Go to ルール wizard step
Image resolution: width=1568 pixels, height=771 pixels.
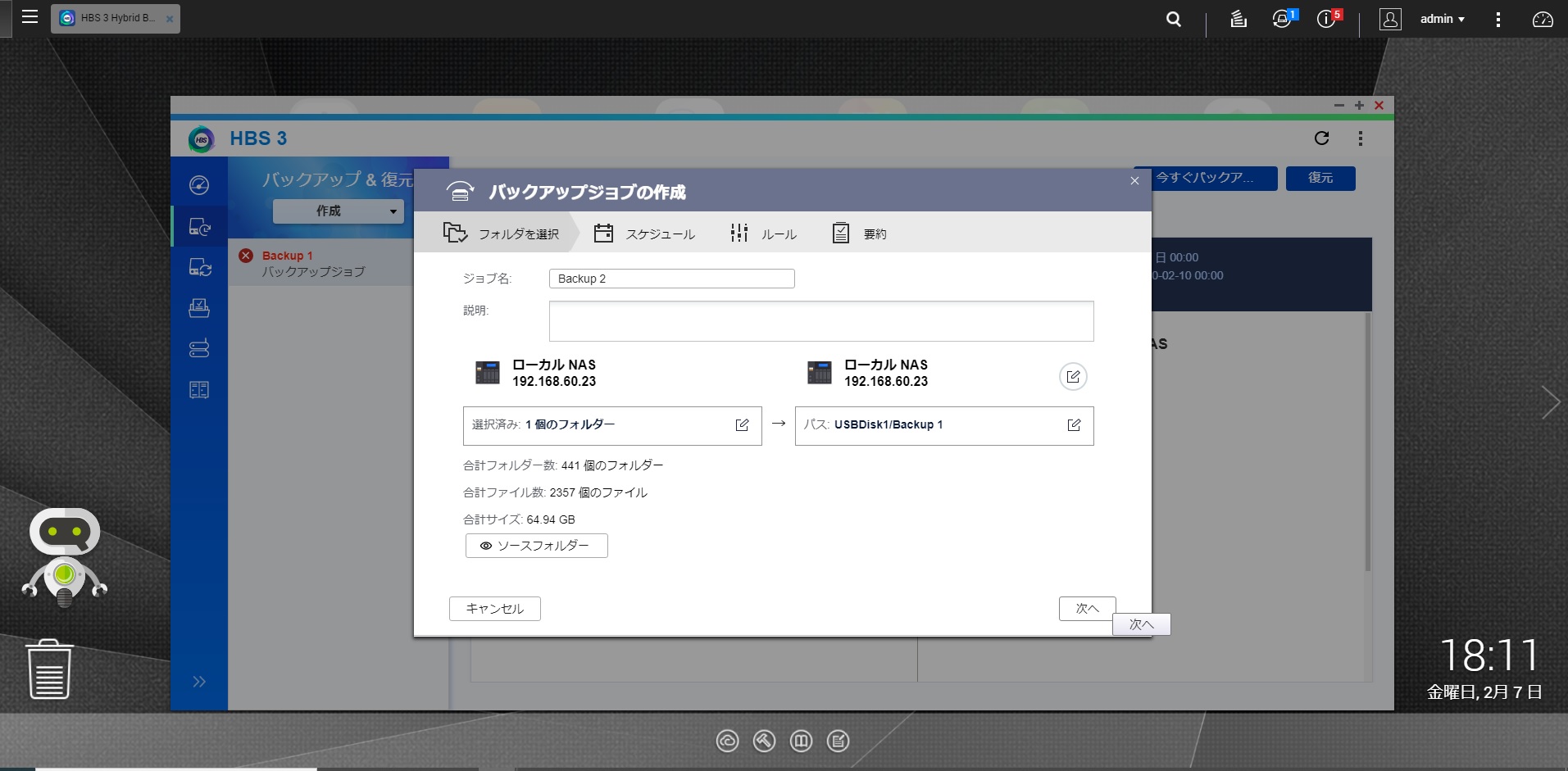(763, 234)
